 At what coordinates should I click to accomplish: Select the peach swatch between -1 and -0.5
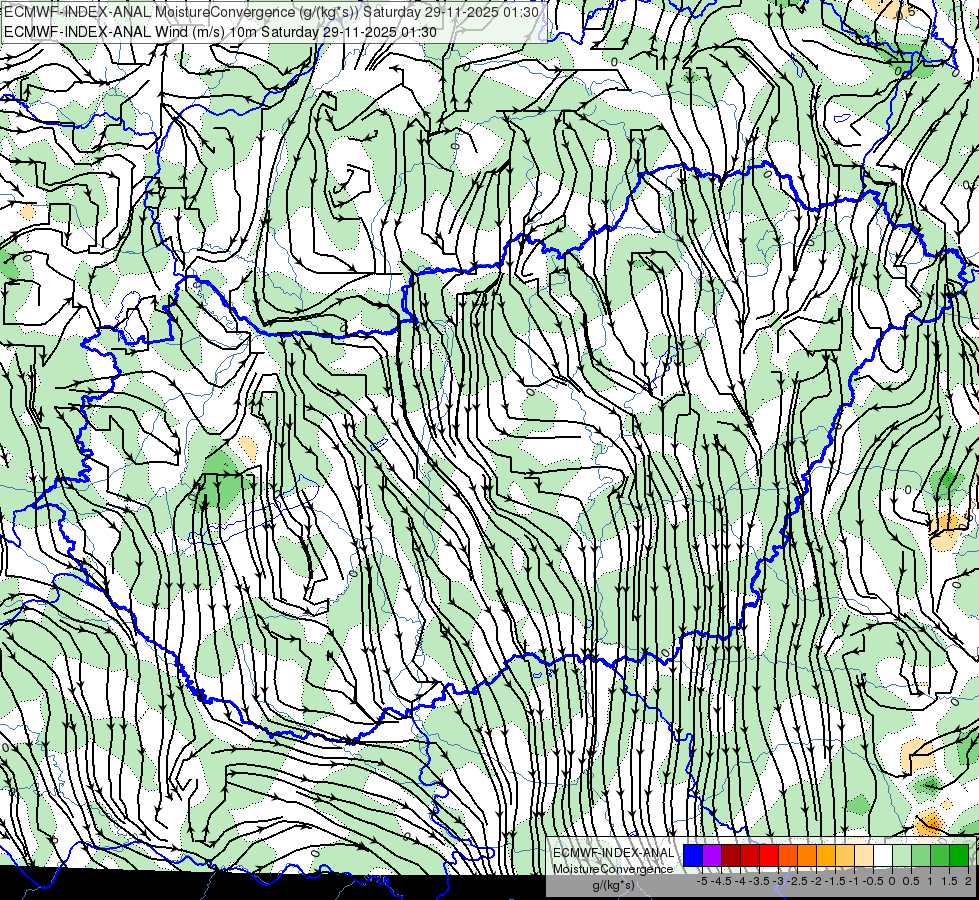click(864, 855)
